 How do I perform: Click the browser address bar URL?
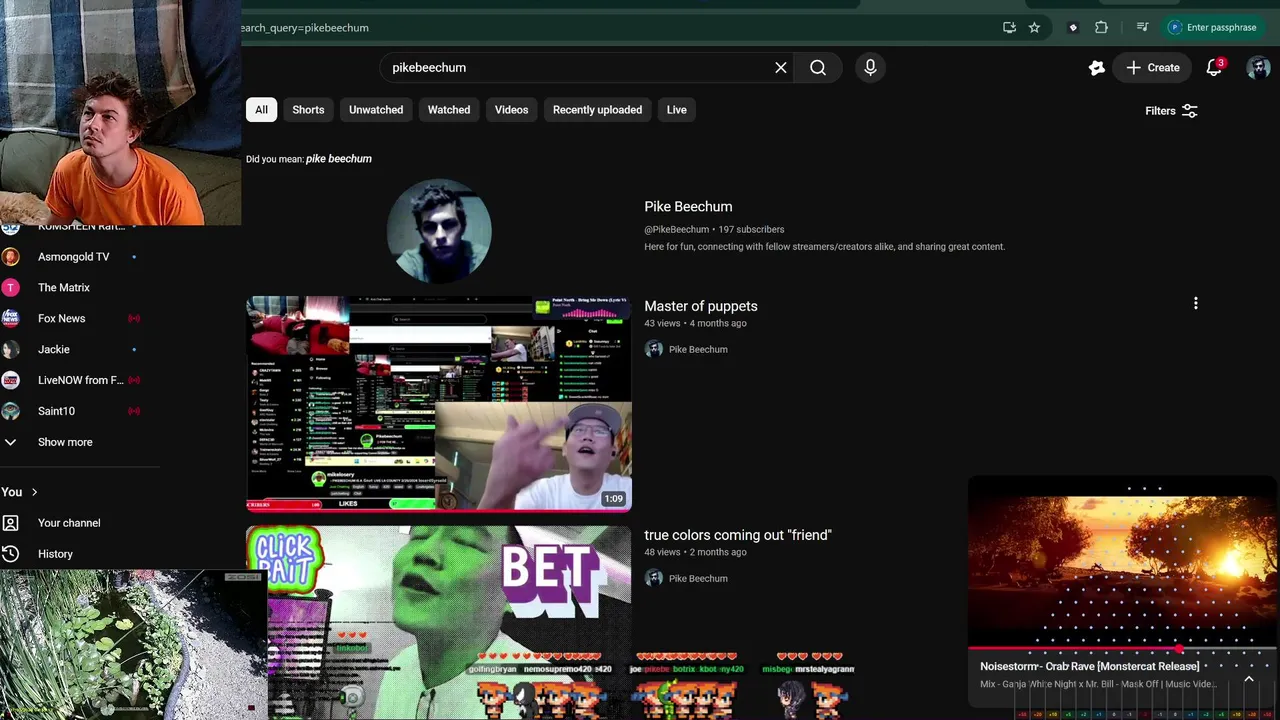coord(305,28)
